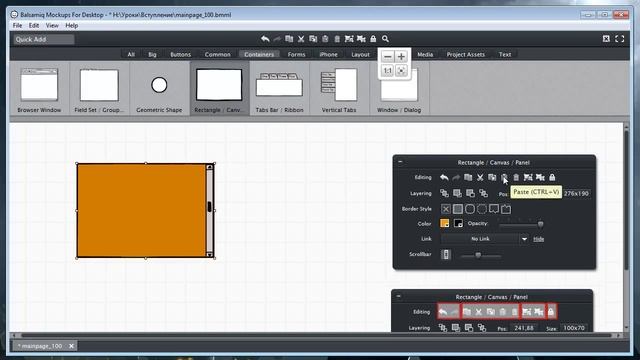Click Undo in the property inspector Editing row
Image resolution: width=640 pixels, height=360 pixels.
tap(444, 178)
